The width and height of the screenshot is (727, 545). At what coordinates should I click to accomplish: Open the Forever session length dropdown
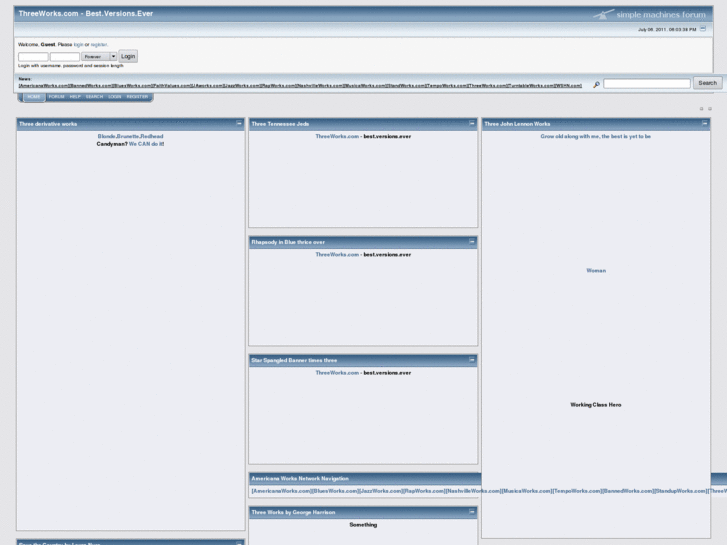click(99, 57)
